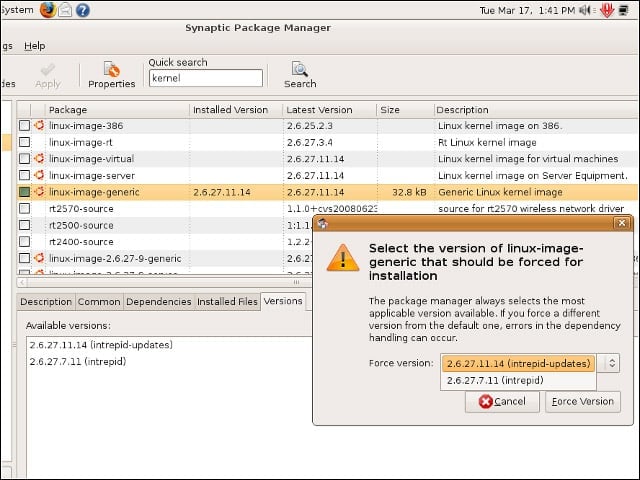Sort by Description column header
This screenshot has width=640, height=480.
(x=536, y=110)
